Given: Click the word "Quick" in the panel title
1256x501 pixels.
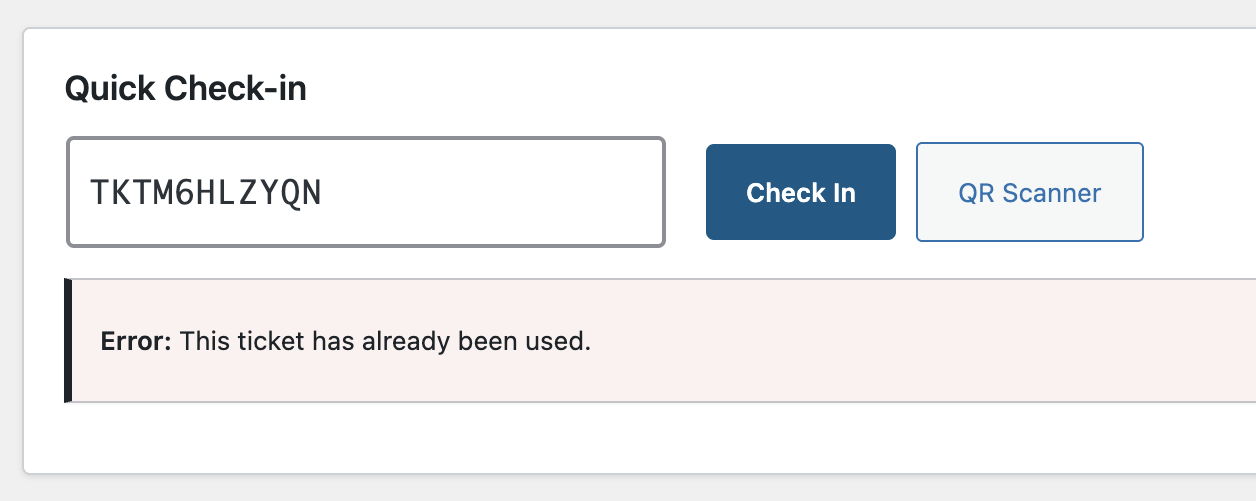Looking at the screenshot, I should 110,89.
